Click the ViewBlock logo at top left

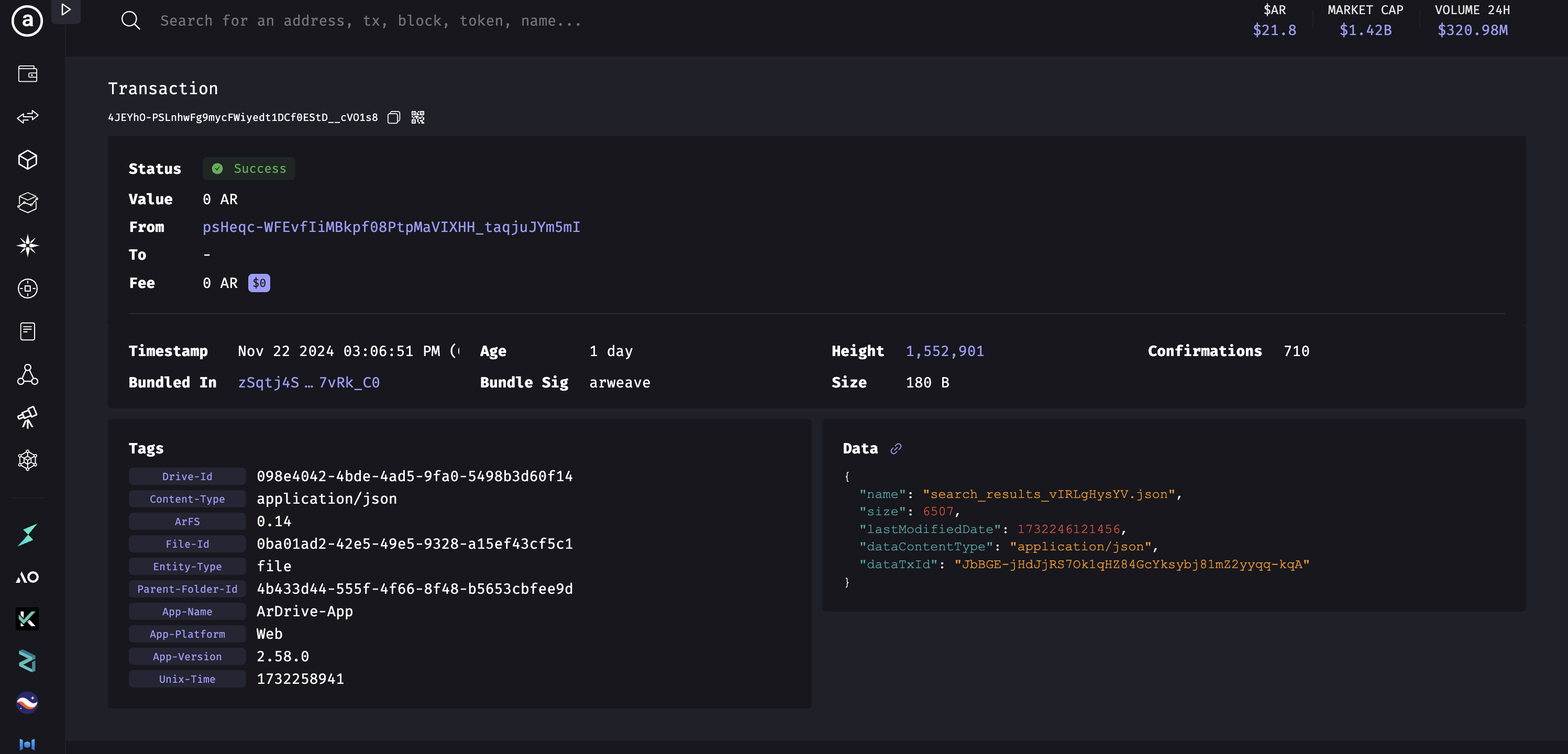(27, 21)
